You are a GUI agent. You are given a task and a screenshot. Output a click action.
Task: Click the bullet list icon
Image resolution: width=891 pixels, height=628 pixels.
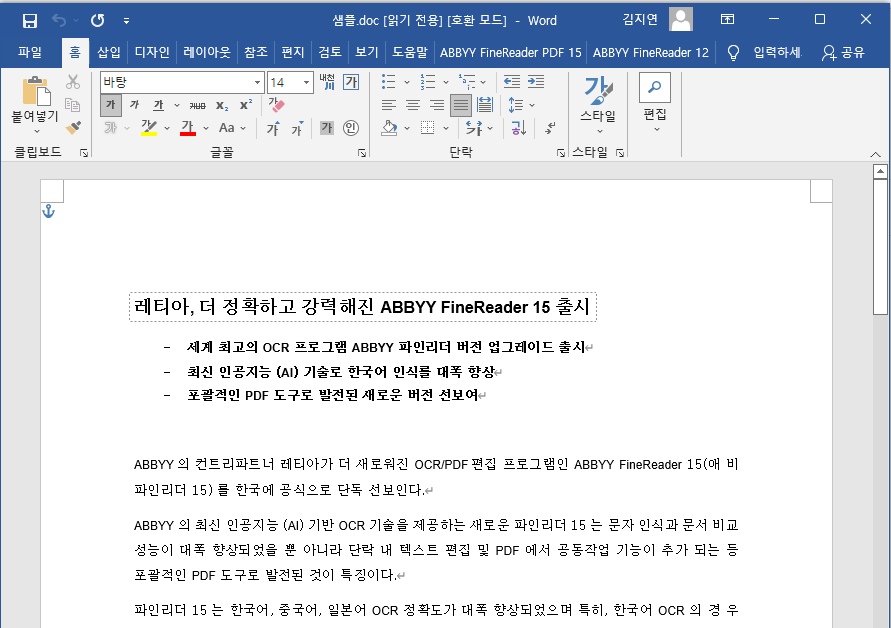[x=389, y=82]
